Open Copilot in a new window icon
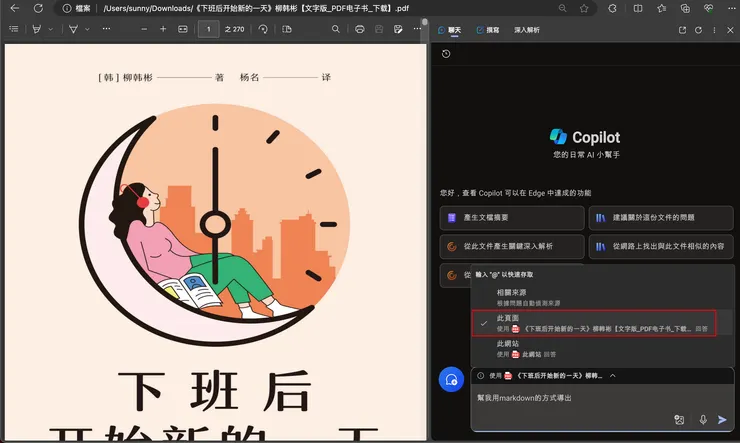Screen dimensions: 740x443 (682, 30)
